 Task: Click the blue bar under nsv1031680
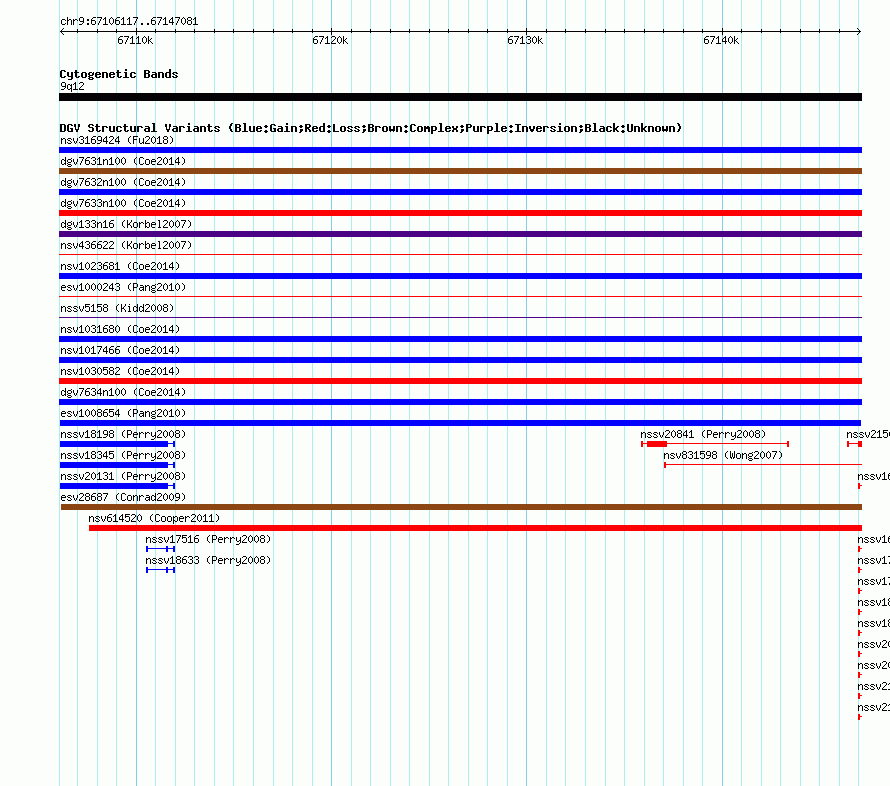460,339
